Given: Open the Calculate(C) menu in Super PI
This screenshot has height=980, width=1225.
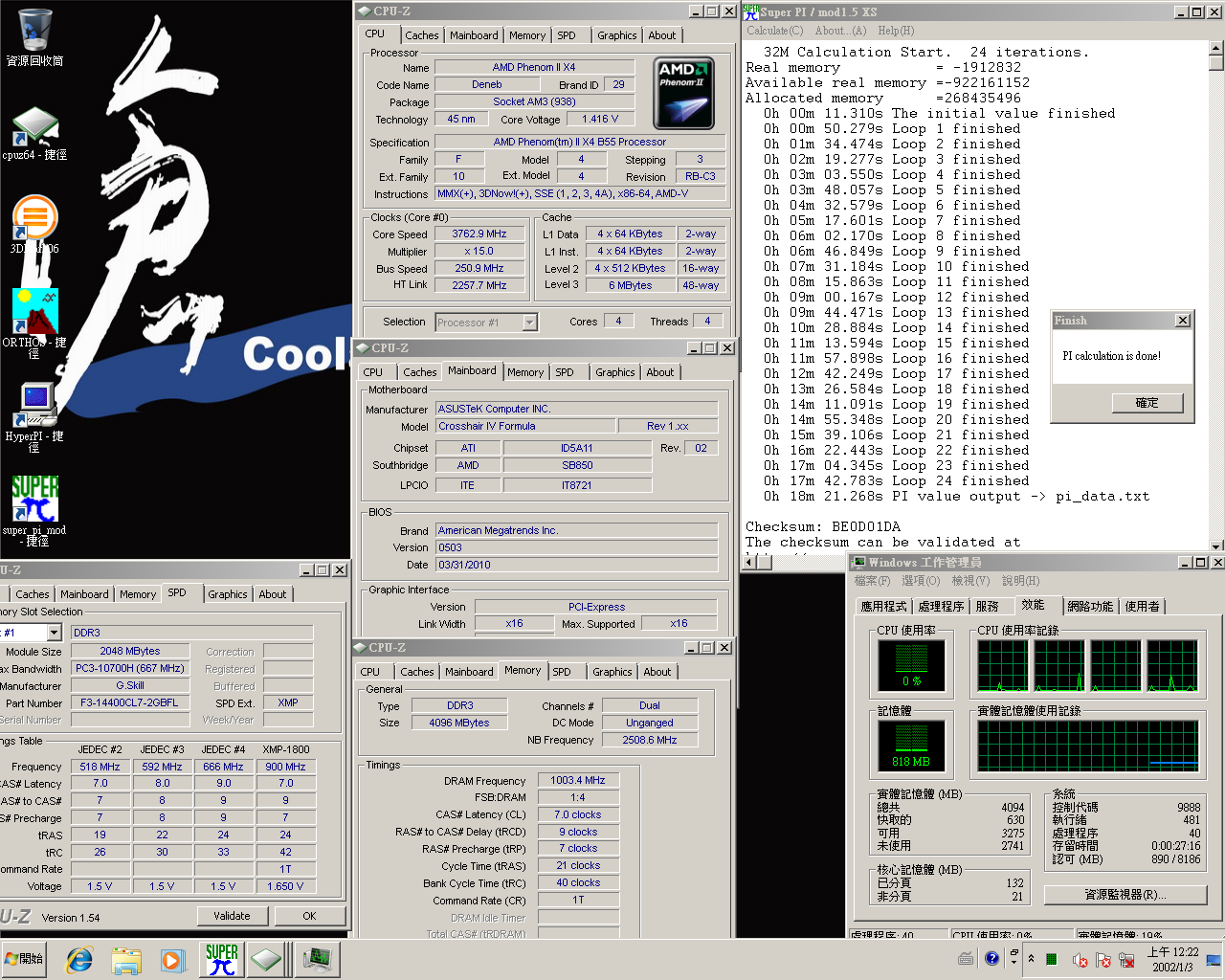Looking at the screenshot, I should click(775, 31).
